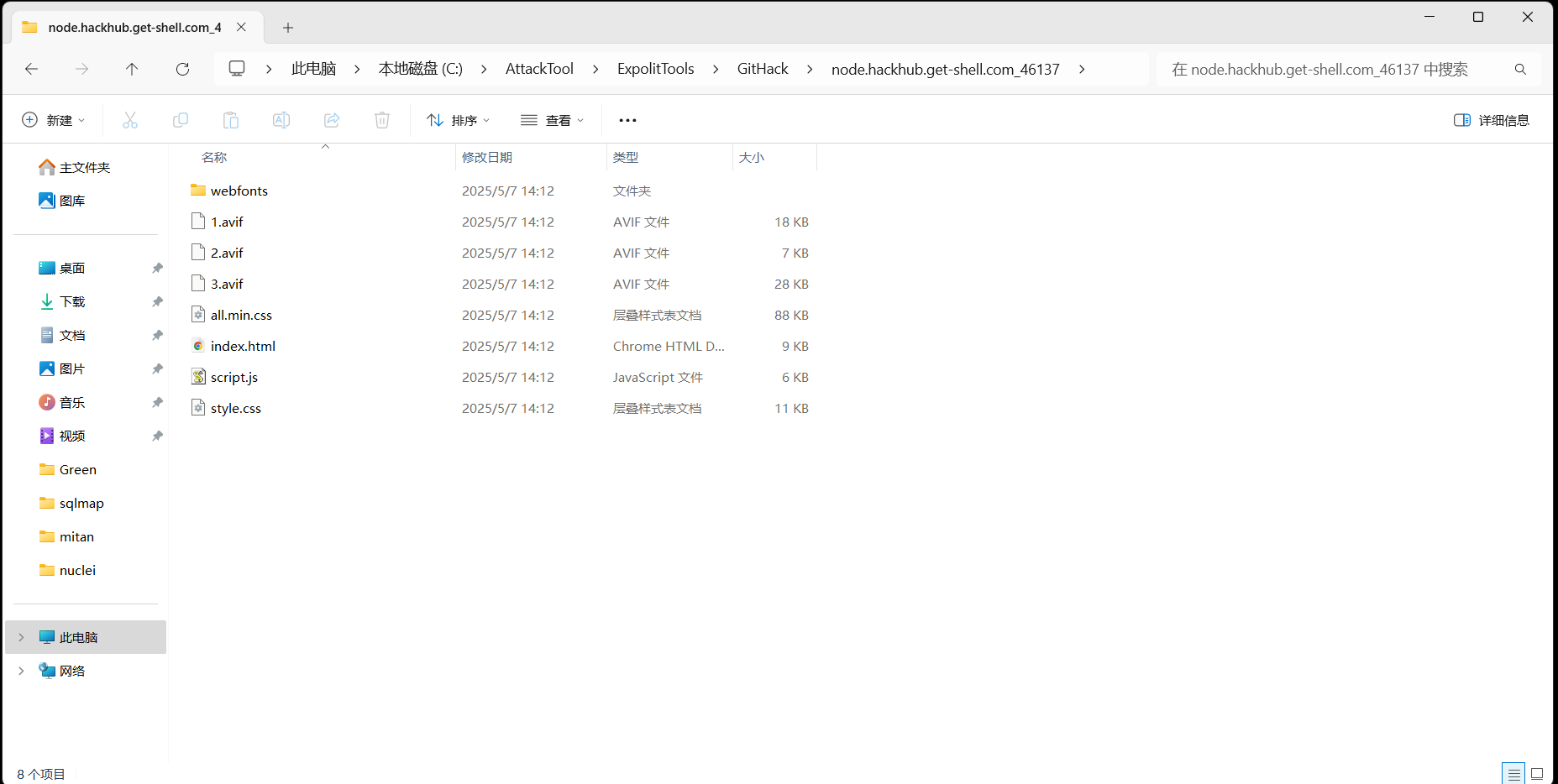Switch to the node.hackhub.get-shell.com_4 tab
1558x784 pixels.
pyautogui.click(x=134, y=27)
